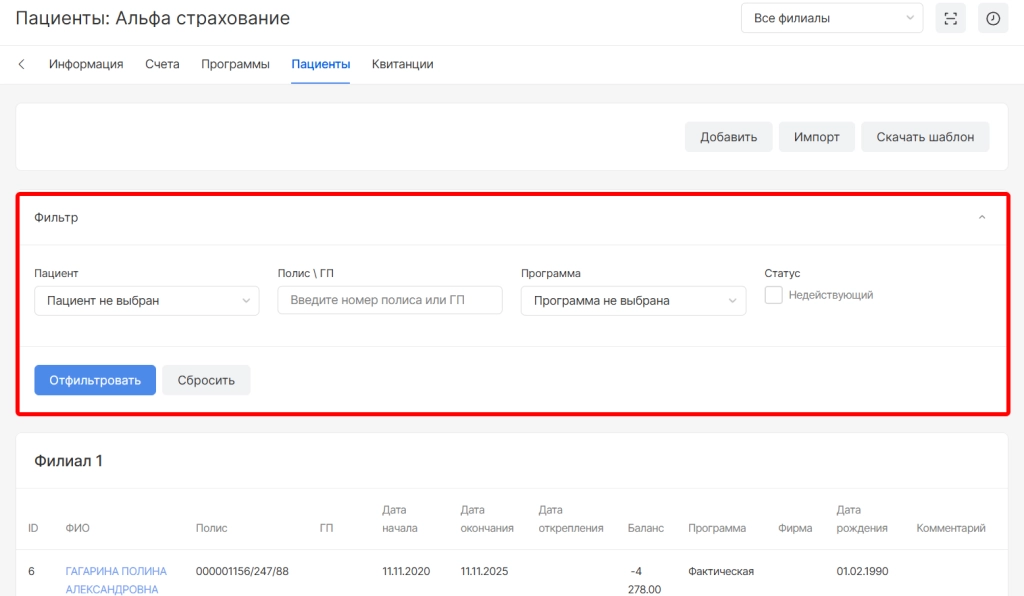Collapse the Фильтр panel
Viewport: 1024px width, 596px height.
point(981,217)
